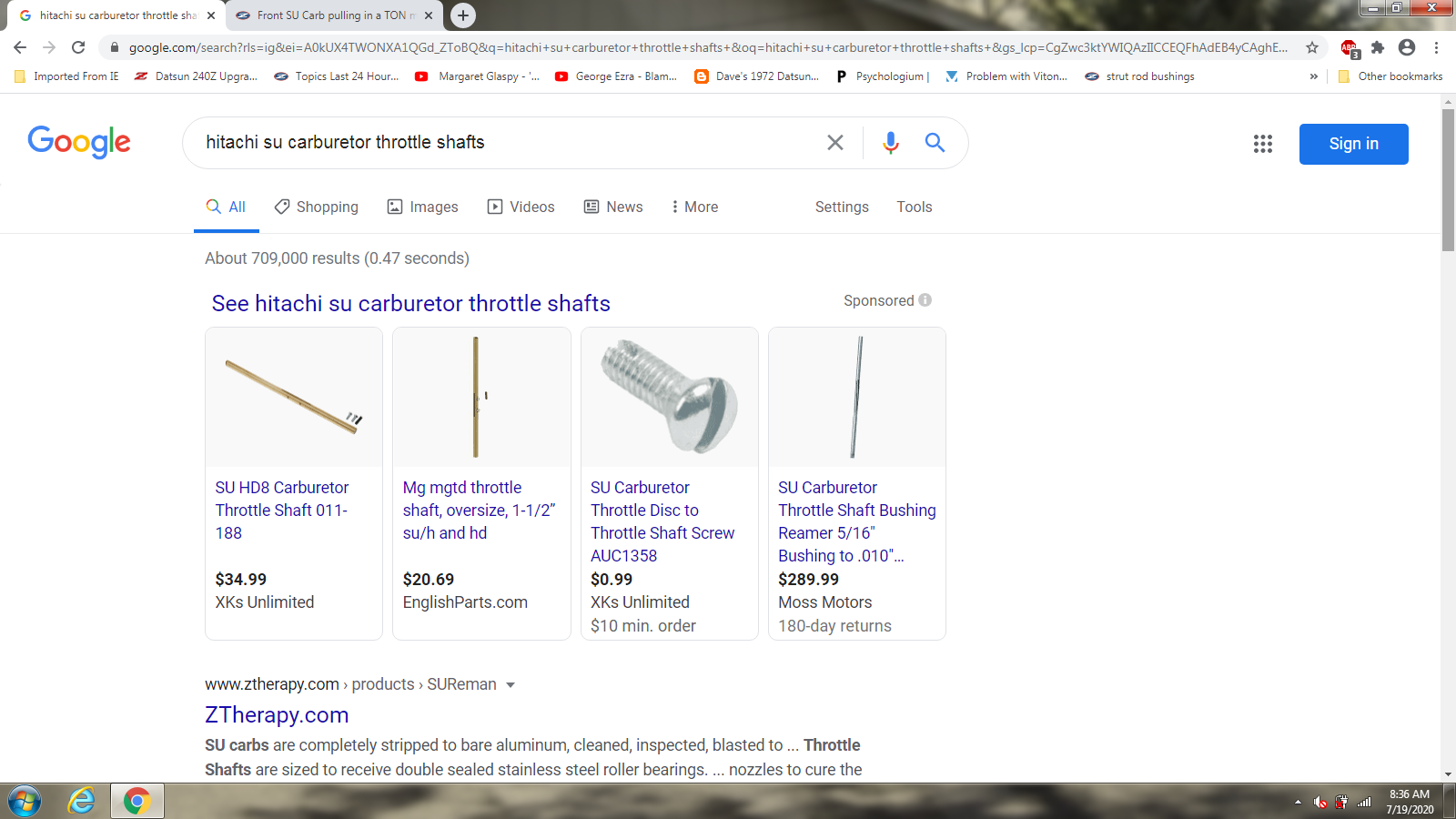This screenshot has width=1456, height=819.
Task: Clear the search box with the X
Action: pyautogui.click(x=834, y=142)
